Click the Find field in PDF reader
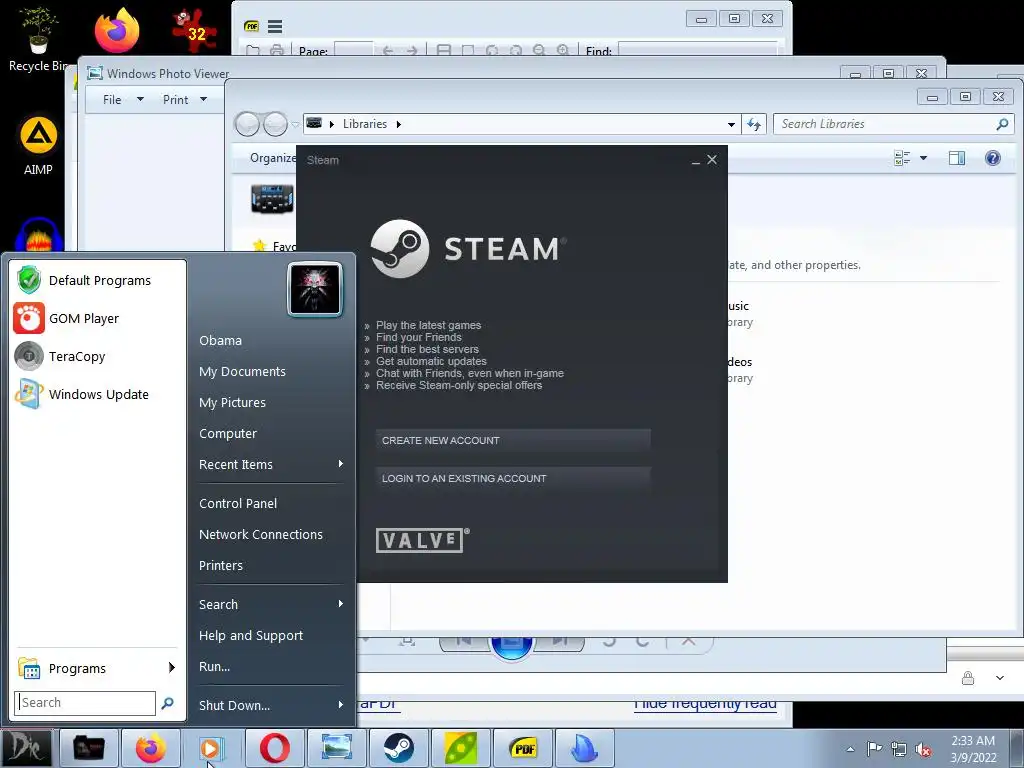Image resolution: width=1024 pixels, height=768 pixels. (698, 50)
